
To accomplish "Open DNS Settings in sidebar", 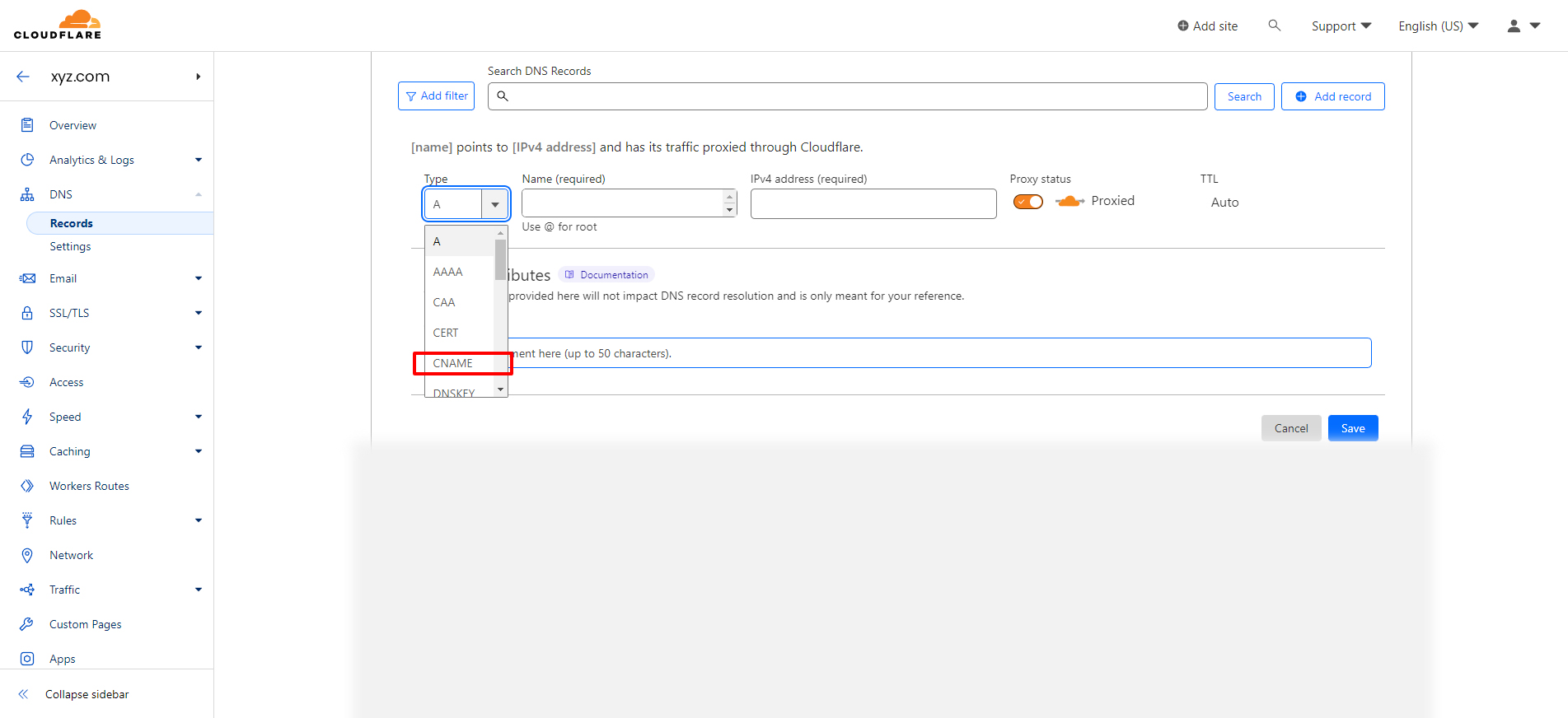I will pyautogui.click(x=70, y=246).
